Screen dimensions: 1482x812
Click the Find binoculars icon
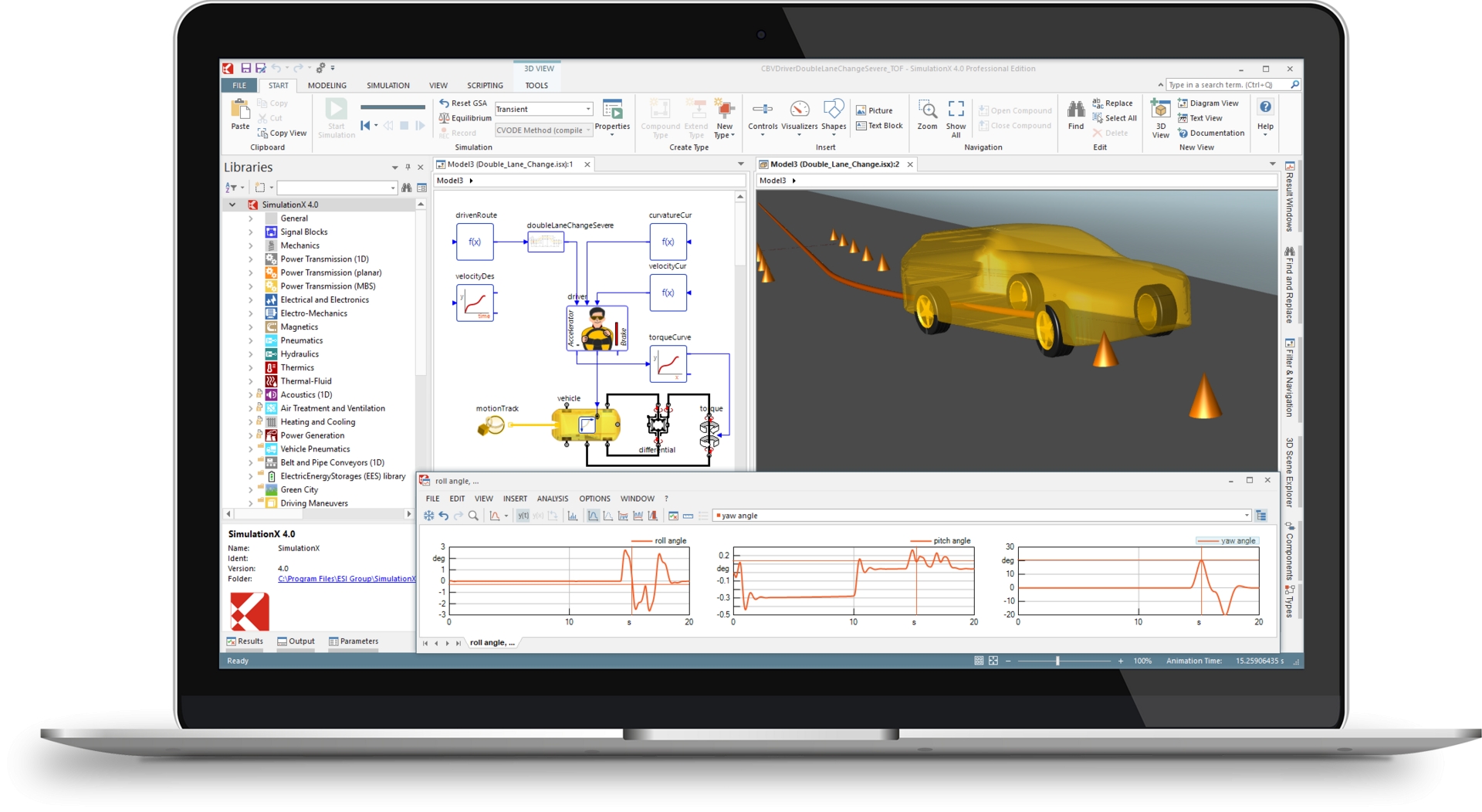point(1075,114)
